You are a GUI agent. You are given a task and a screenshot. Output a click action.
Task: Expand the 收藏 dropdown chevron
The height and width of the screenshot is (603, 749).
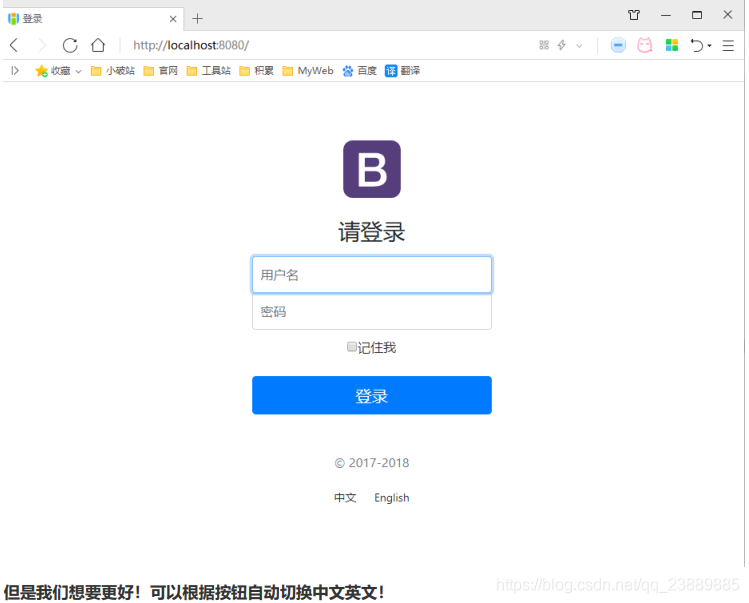78,71
